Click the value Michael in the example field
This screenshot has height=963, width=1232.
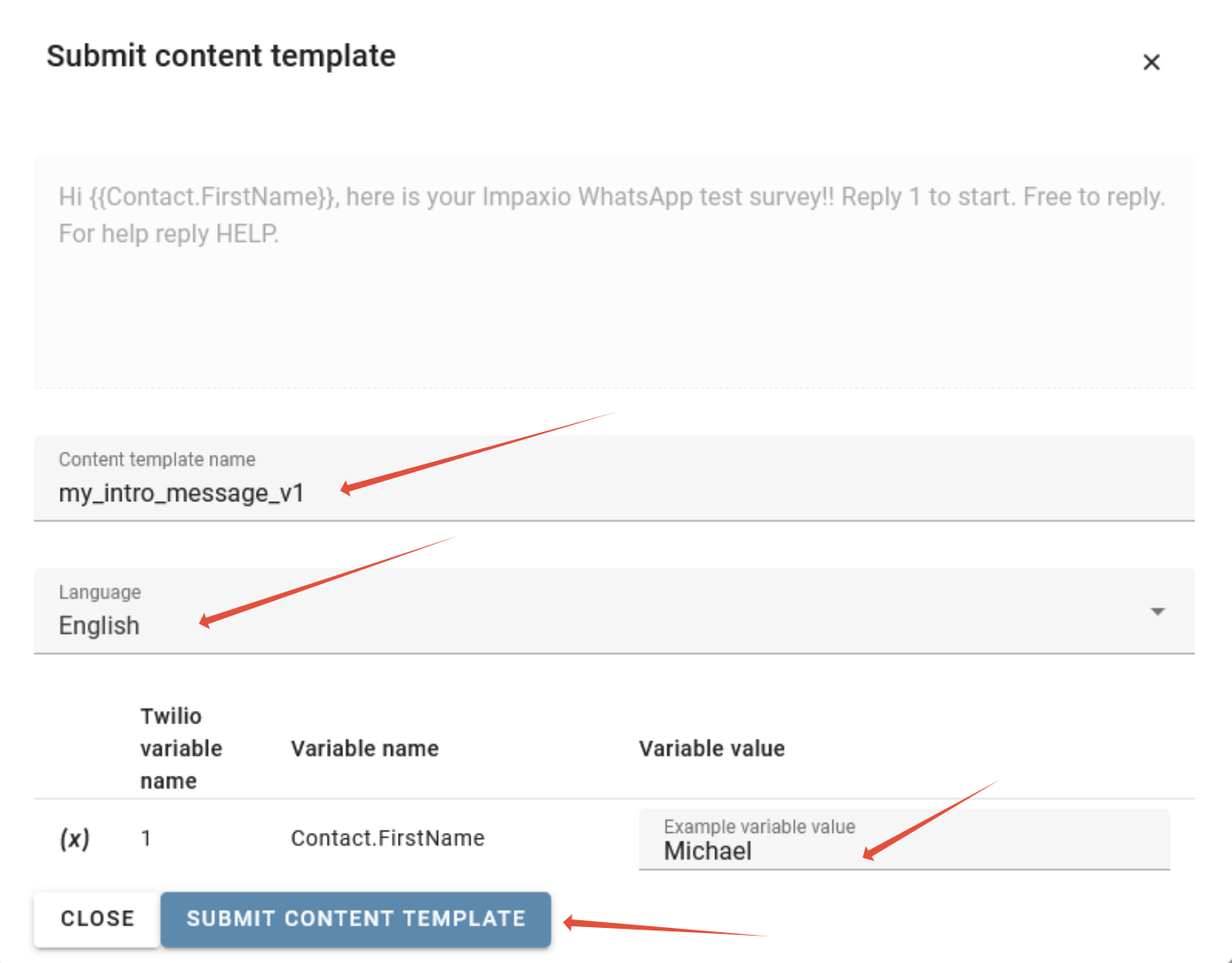708,851
